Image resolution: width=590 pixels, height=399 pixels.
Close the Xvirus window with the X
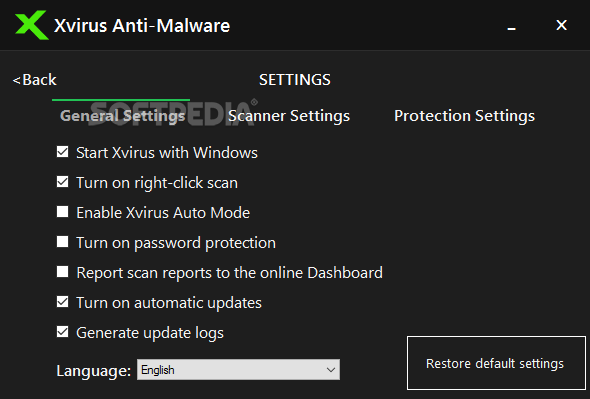pos(561,25)
